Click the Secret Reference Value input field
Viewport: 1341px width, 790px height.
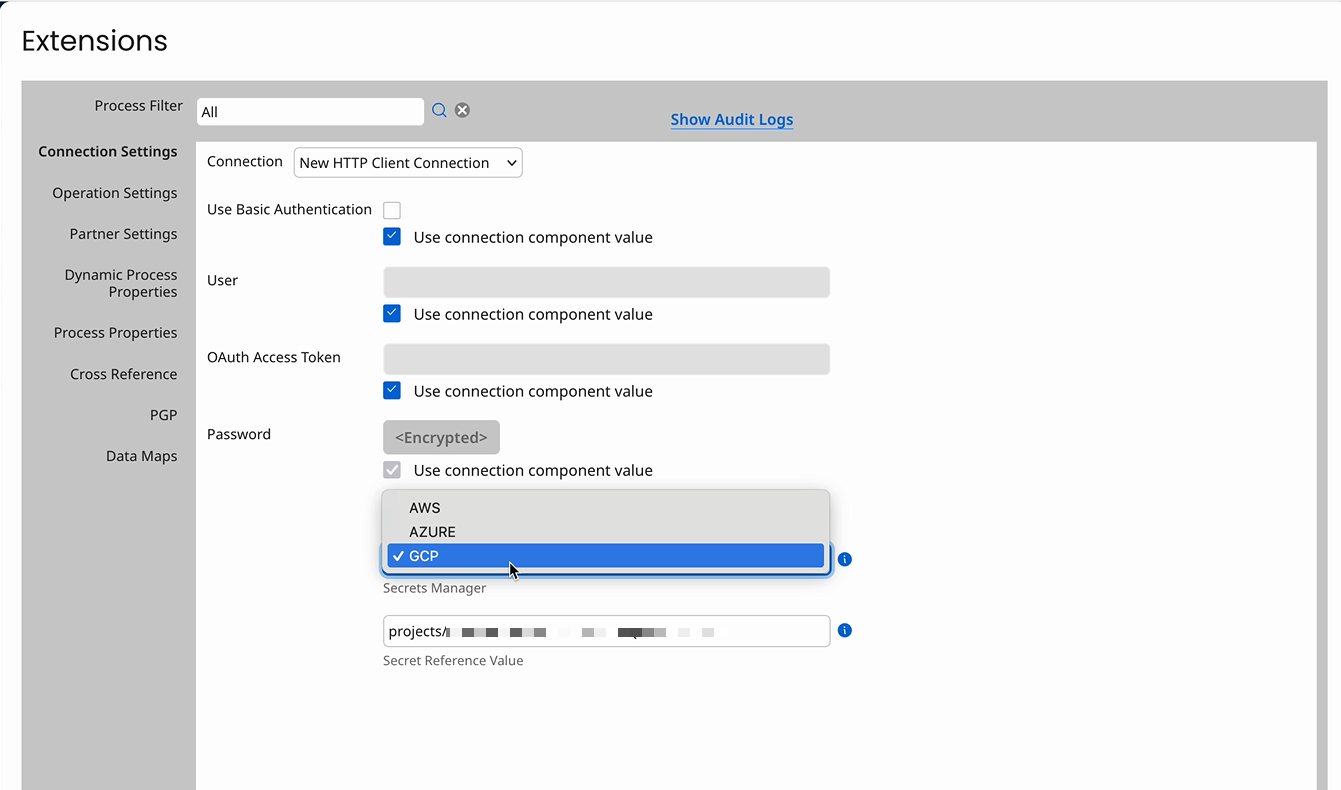point(605,631)
